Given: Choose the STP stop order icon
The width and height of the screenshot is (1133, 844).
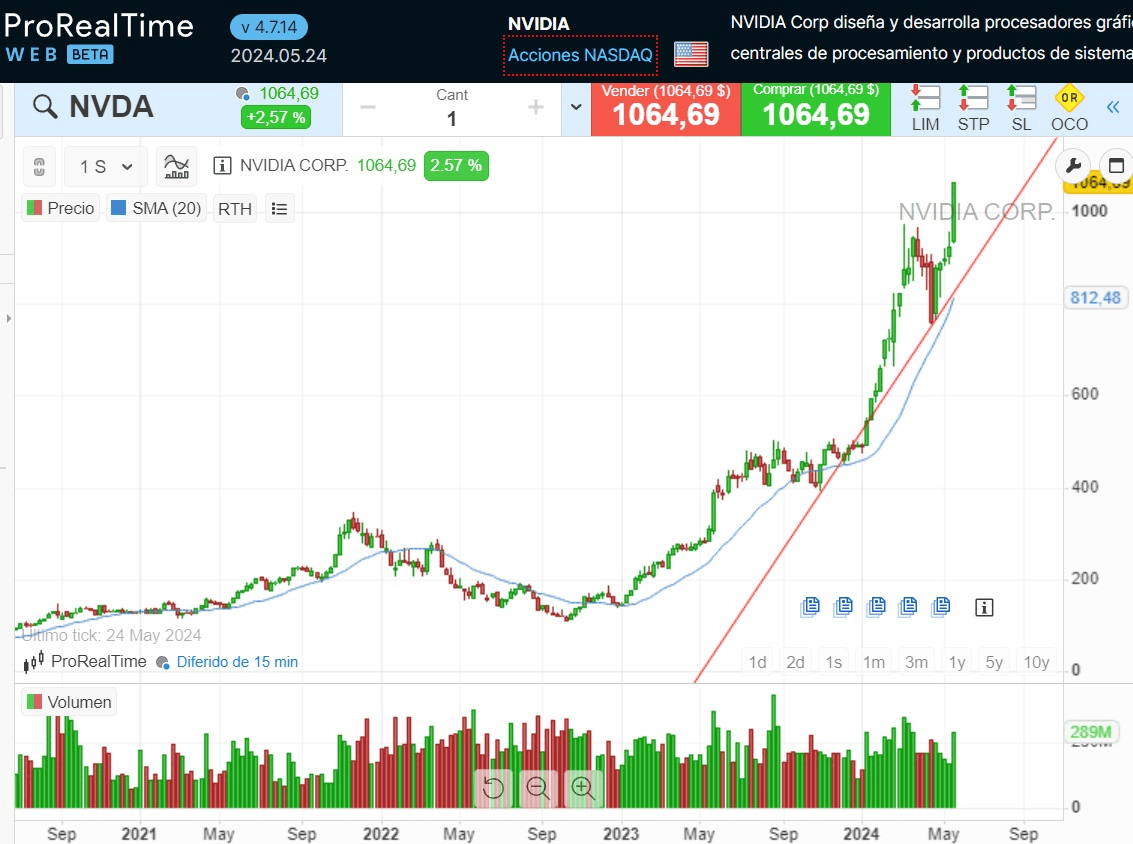Looking at the screenshot, I should point(973,109).
